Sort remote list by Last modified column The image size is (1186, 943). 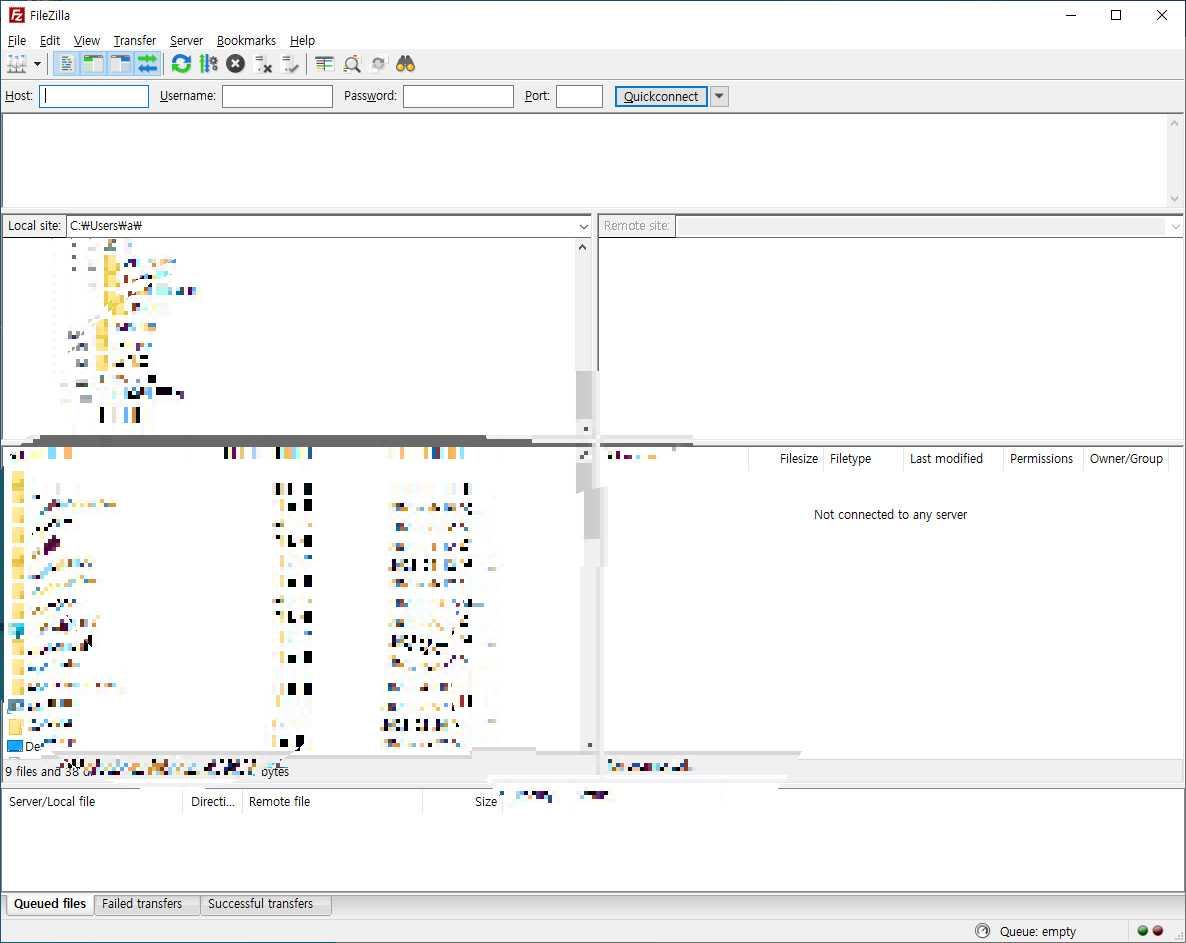[952, 459]
